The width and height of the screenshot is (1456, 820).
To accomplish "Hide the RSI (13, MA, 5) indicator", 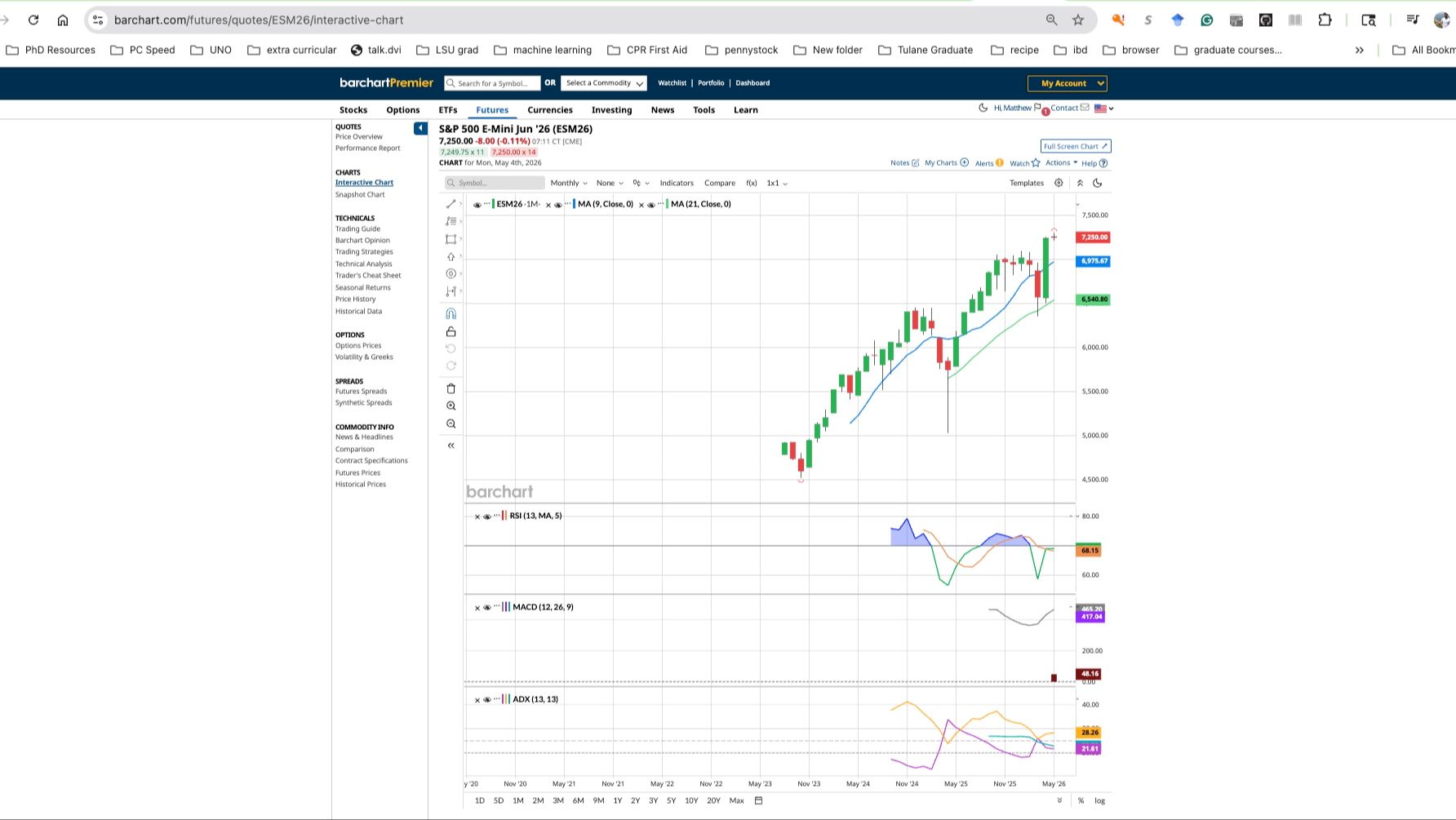I will click(x=486, y=516).
